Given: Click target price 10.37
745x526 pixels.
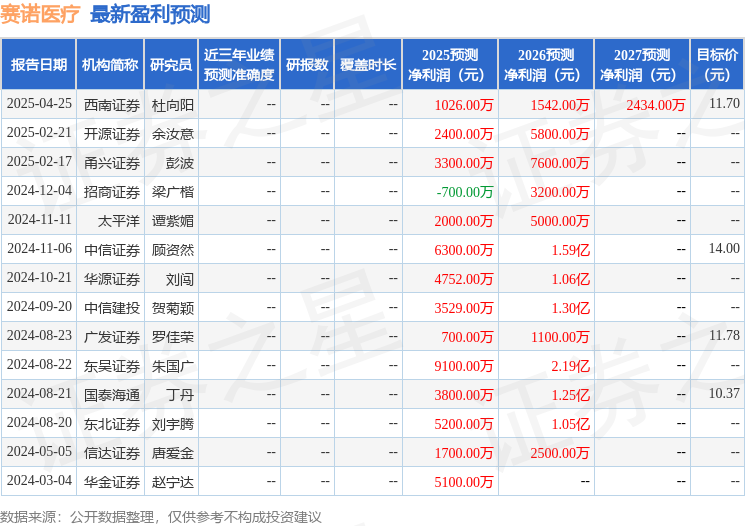Looking at the screenshot, I should [x=724, y=393].
